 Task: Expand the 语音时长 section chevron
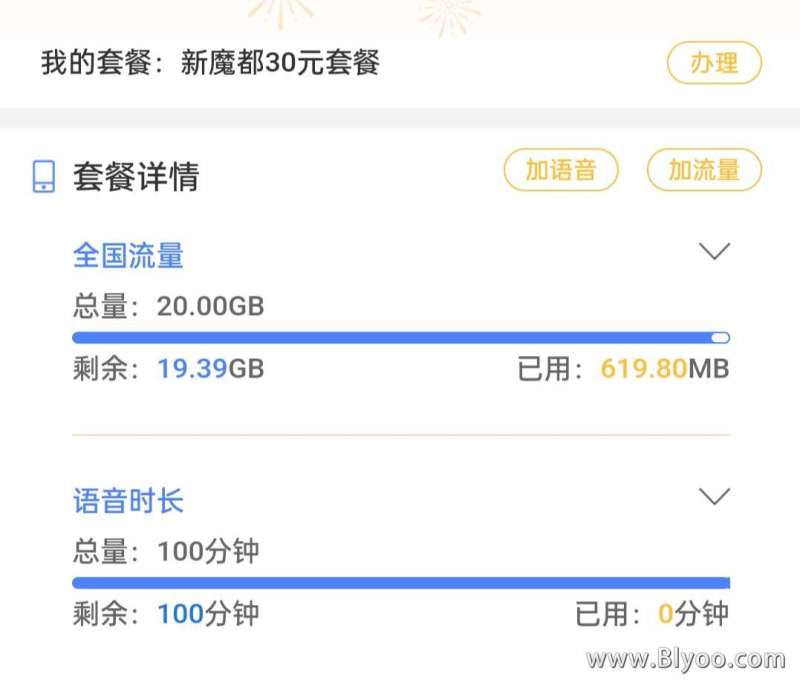pyautogui.click(x=714, y=496)
